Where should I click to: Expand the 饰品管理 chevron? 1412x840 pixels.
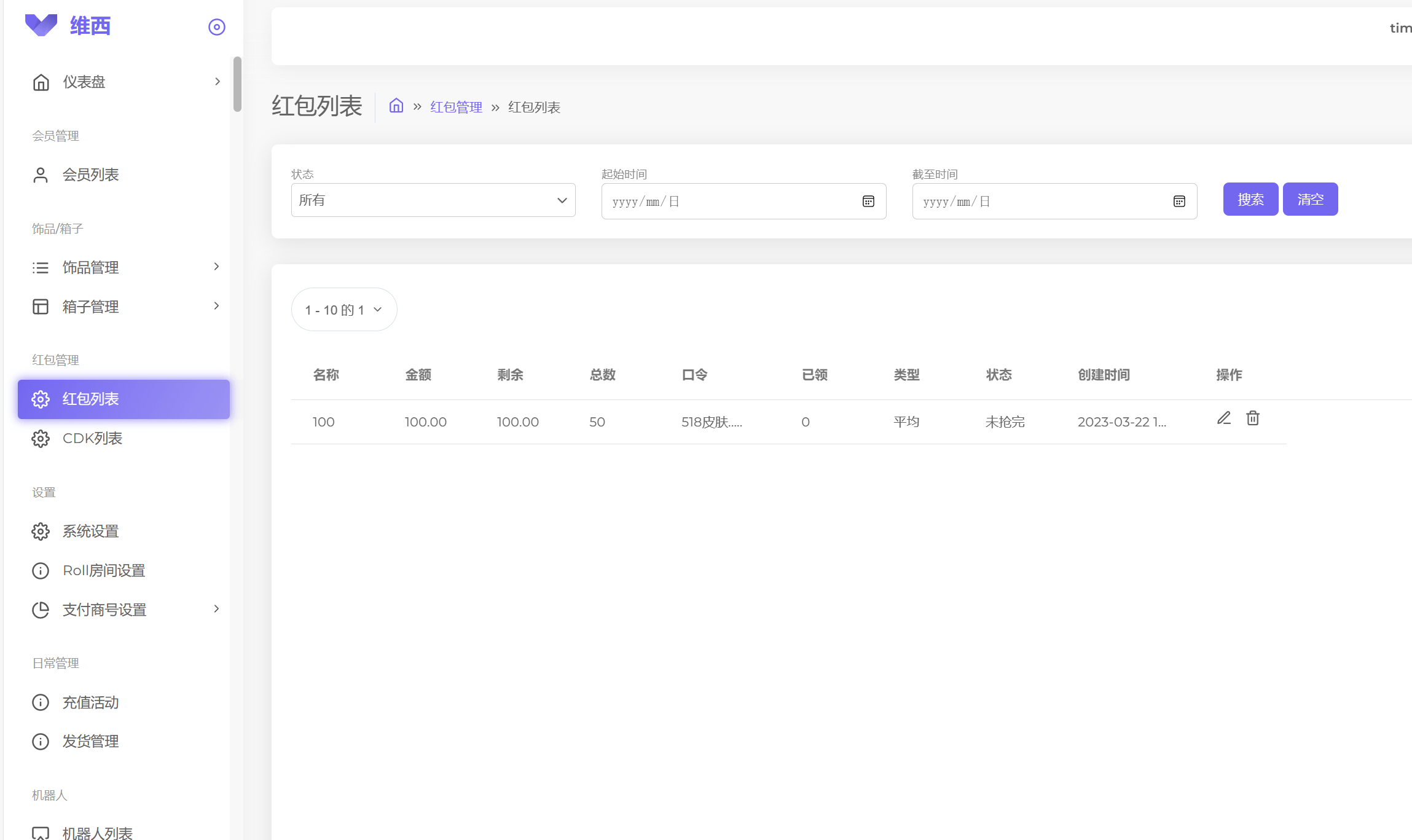coord(216,267)
